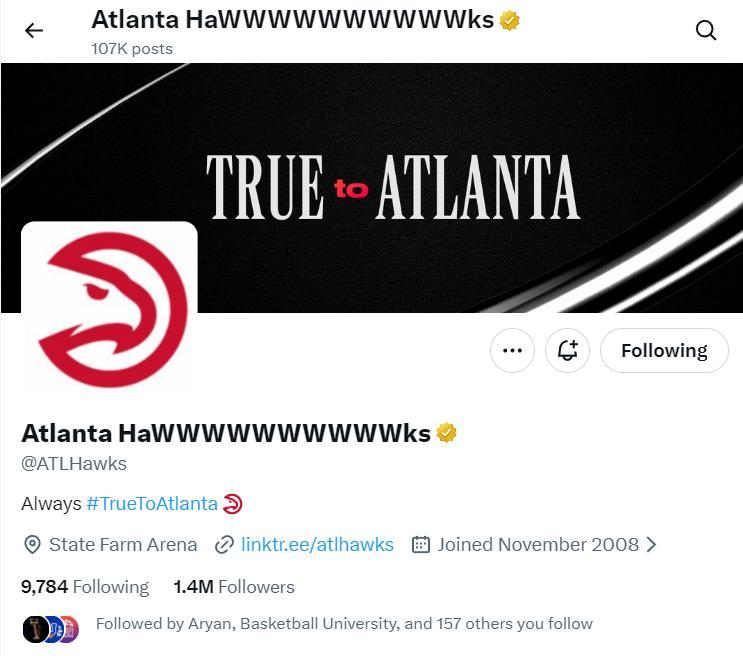This screenshot has height=656, width=743.
Task: Click the gold verified badge in header
Action: (x=509, y=21)
